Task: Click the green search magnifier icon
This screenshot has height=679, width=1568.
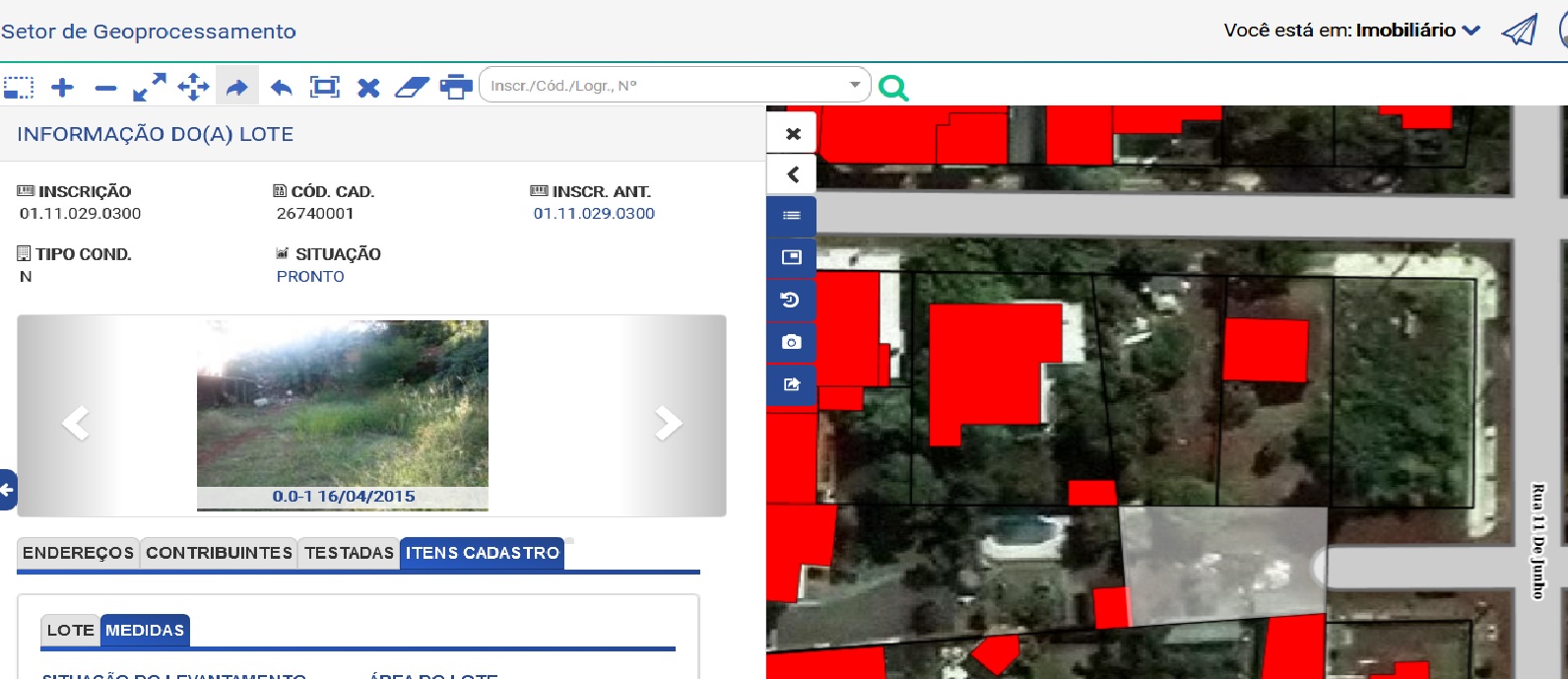Action: point(893,88)
